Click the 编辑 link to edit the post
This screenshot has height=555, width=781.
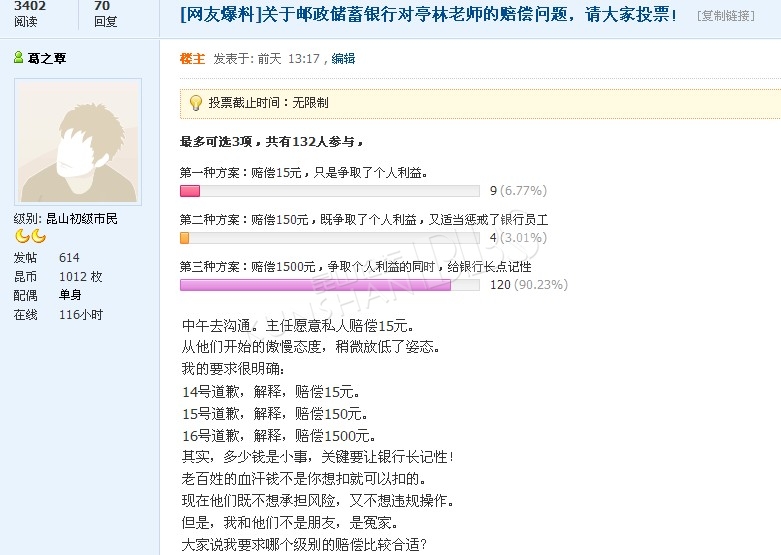(x=343, y=59)
